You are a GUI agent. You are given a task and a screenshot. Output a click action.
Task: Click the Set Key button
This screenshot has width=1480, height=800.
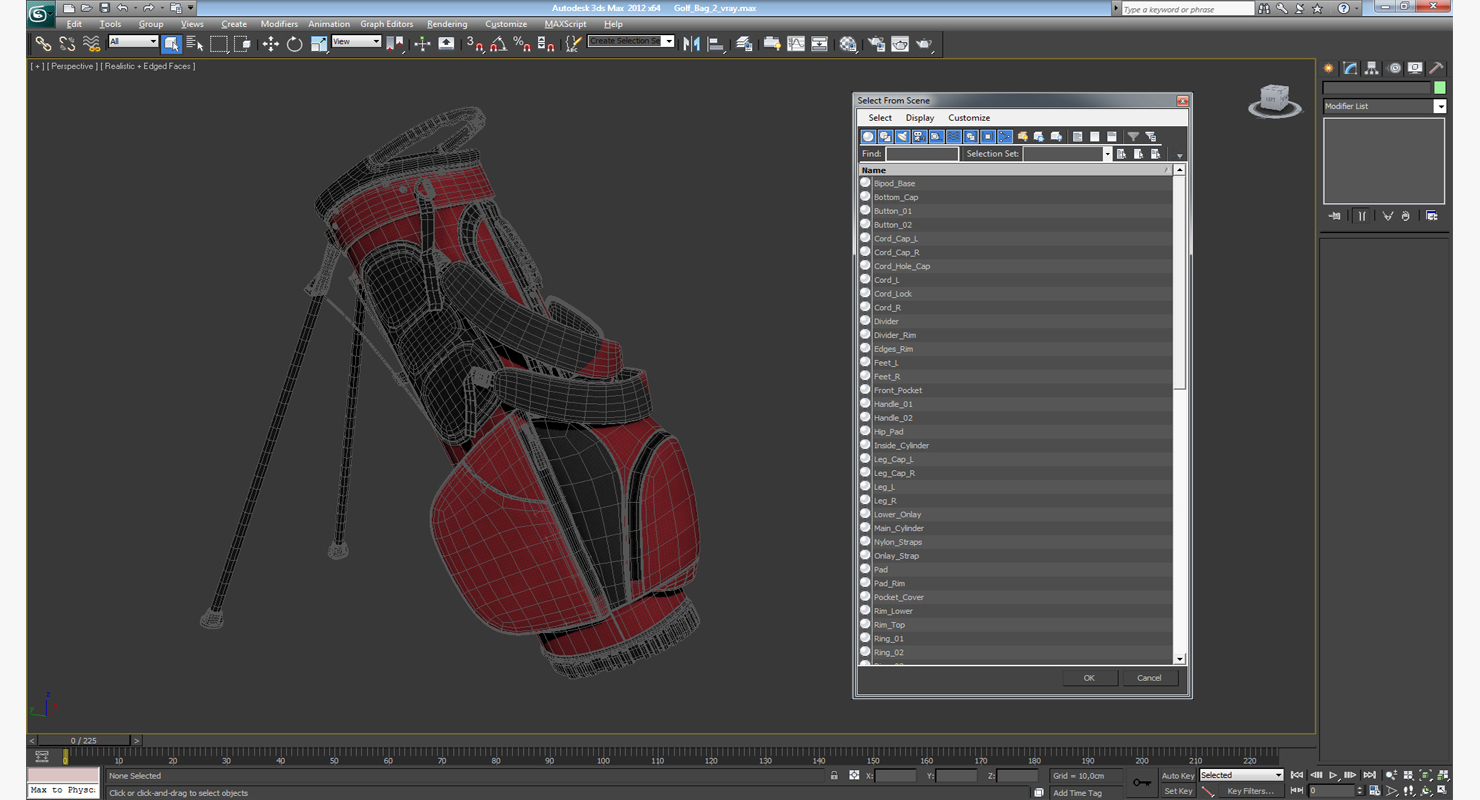click(x=1178, y=791)
